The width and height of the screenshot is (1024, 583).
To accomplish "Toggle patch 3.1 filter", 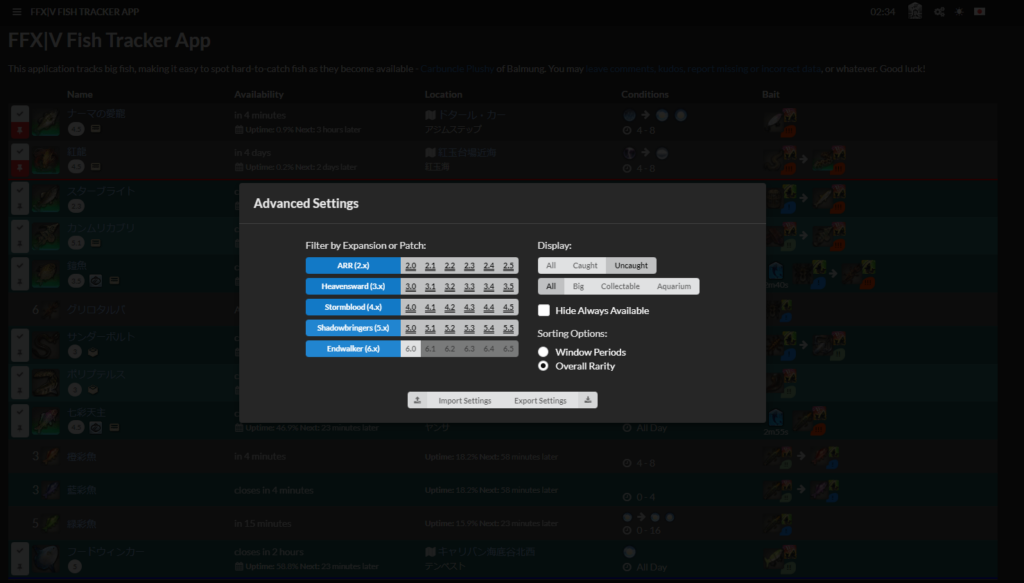I will tap(430, 287).
